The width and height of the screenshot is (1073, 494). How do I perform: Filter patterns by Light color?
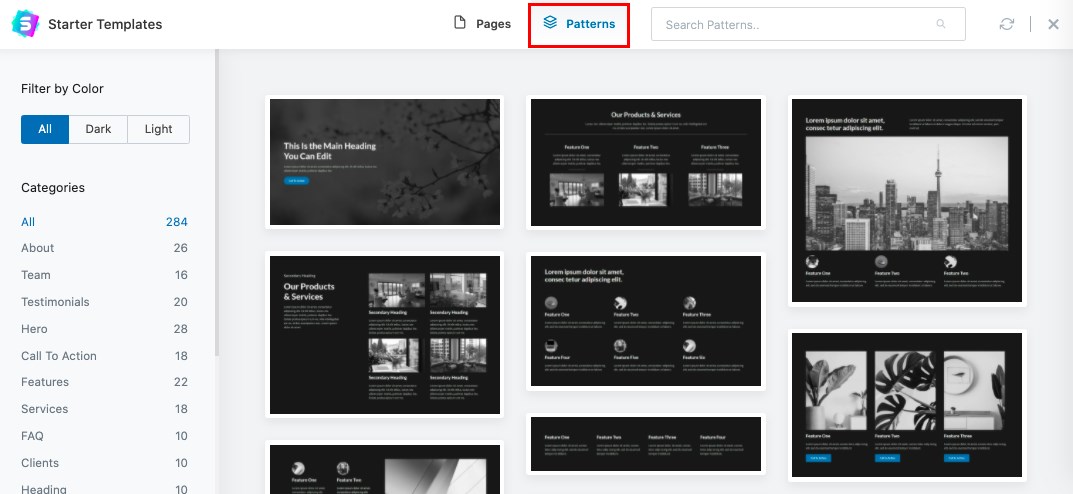point(159,129)
